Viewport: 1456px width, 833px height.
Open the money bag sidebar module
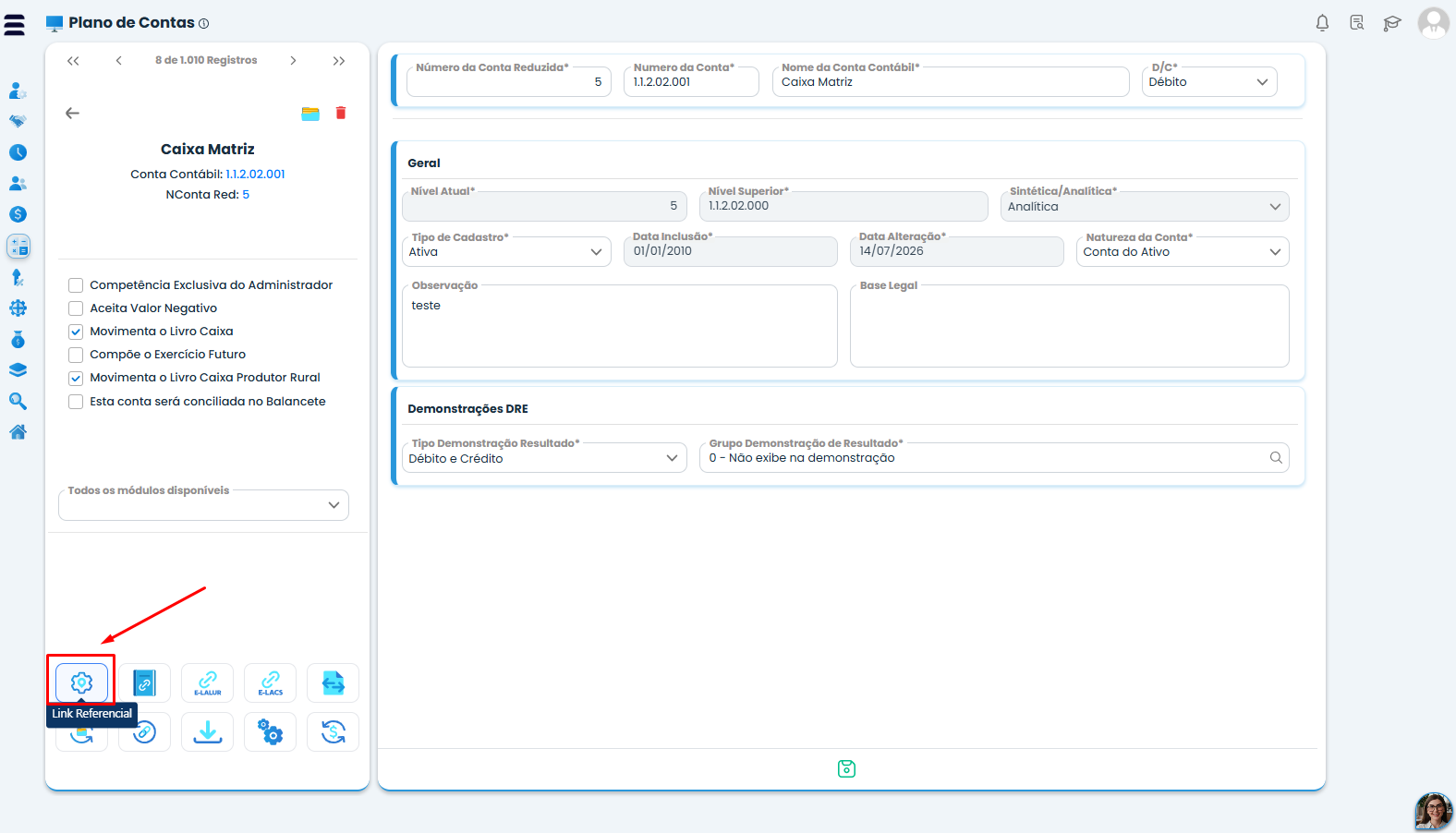[18, 339]
